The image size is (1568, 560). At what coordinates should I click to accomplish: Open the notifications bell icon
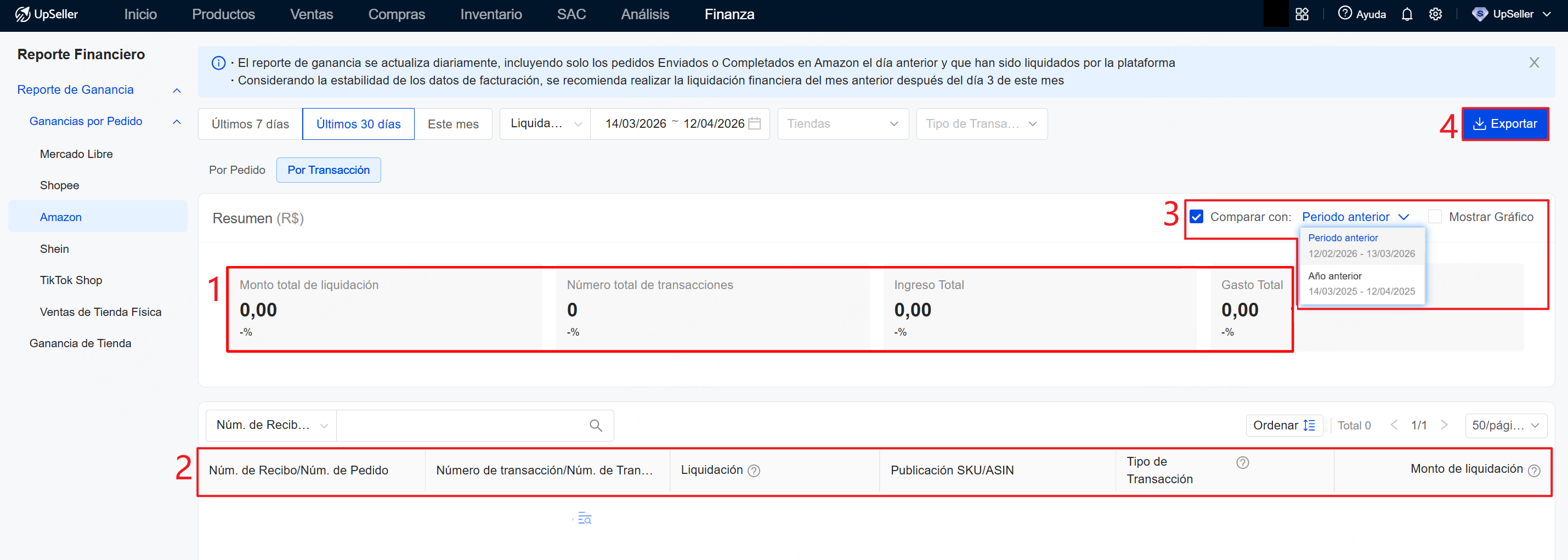[x=1407, y=14]
